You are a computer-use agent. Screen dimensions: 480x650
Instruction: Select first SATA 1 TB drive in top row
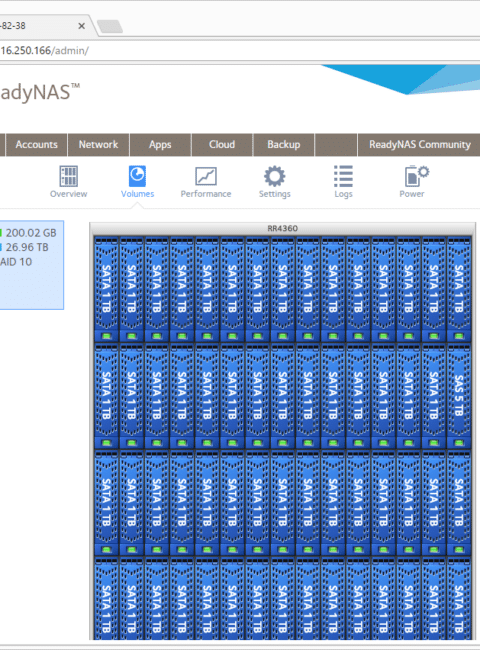coord(107,289)
